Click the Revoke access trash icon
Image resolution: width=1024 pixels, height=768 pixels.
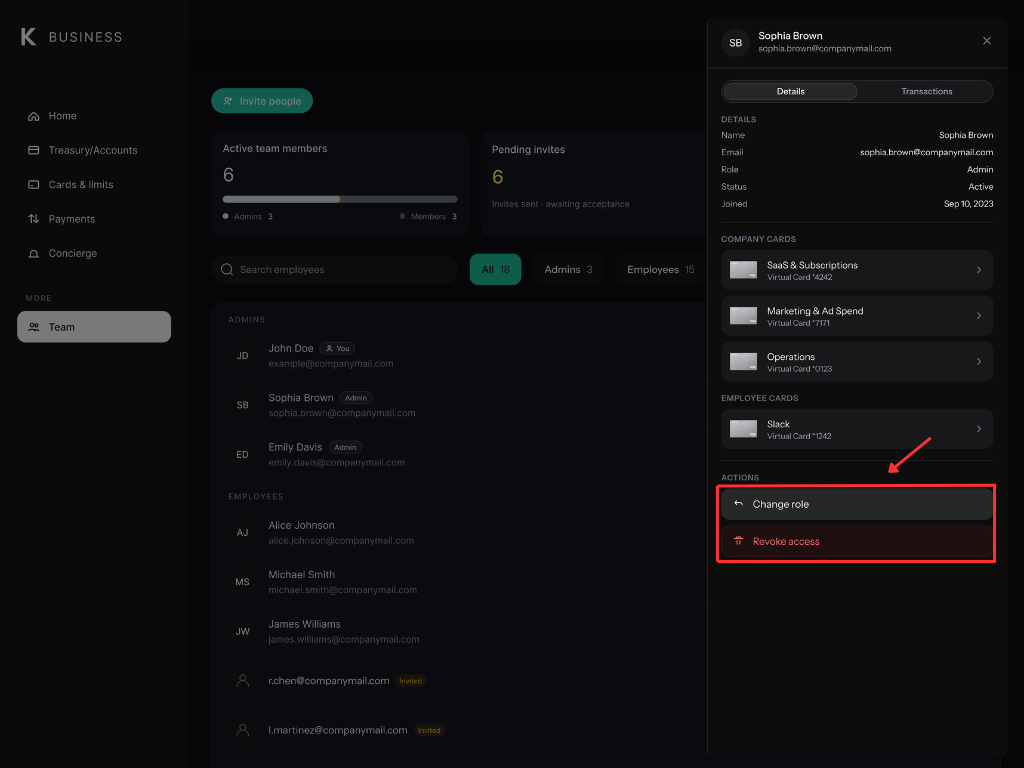point(739,541)
